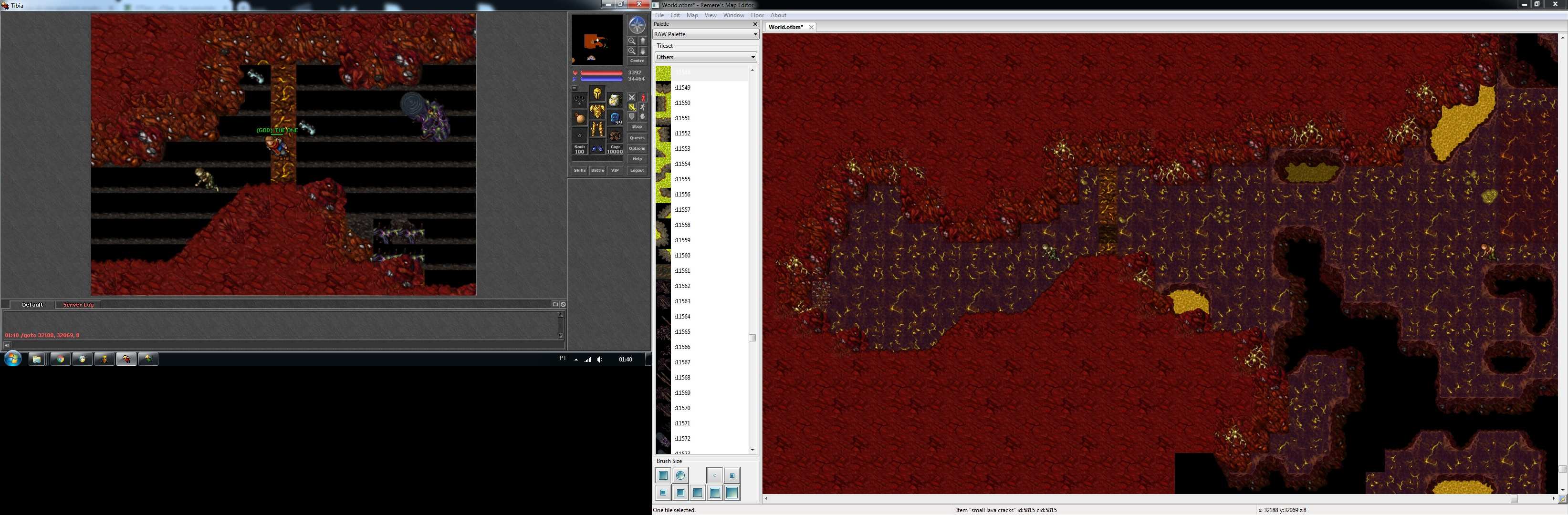Click the blue rune stack of 99

pyautogui.click(x=615, y=118)
